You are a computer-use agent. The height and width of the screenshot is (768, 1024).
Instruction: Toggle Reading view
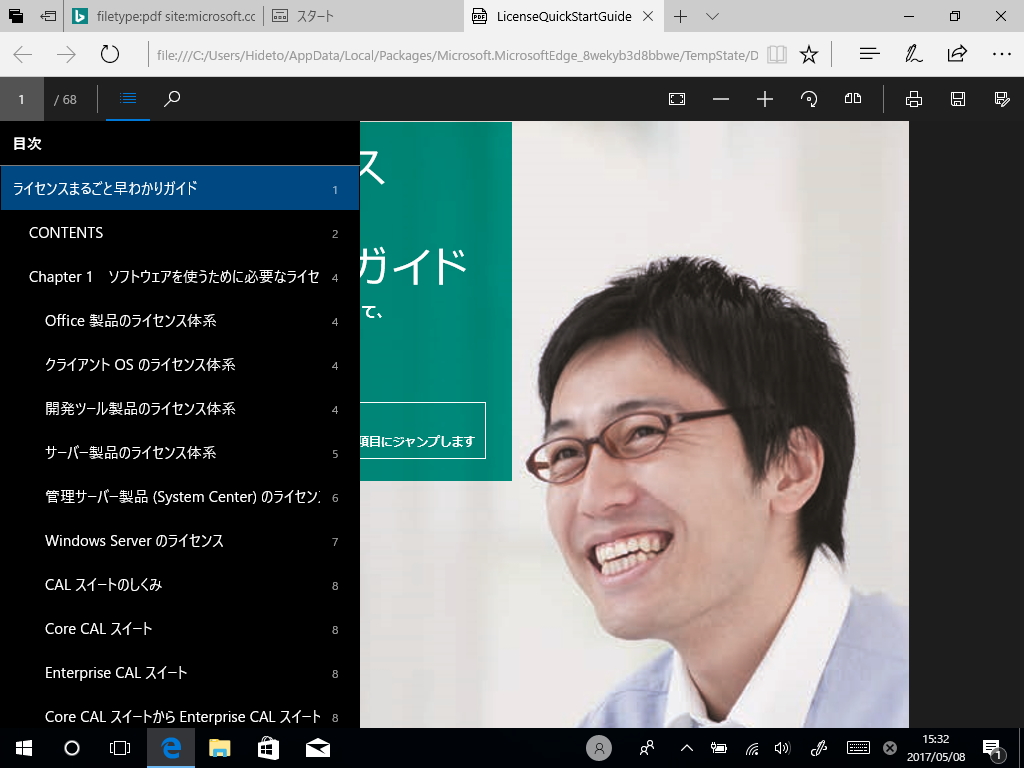[777, 55]
